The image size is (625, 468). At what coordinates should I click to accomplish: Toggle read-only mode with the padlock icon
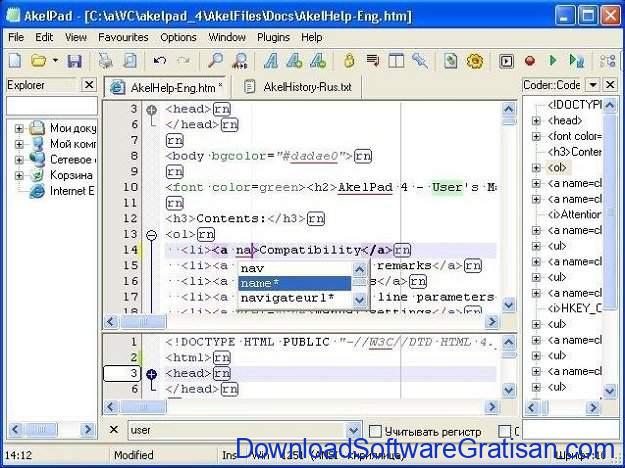pos(349,61)
